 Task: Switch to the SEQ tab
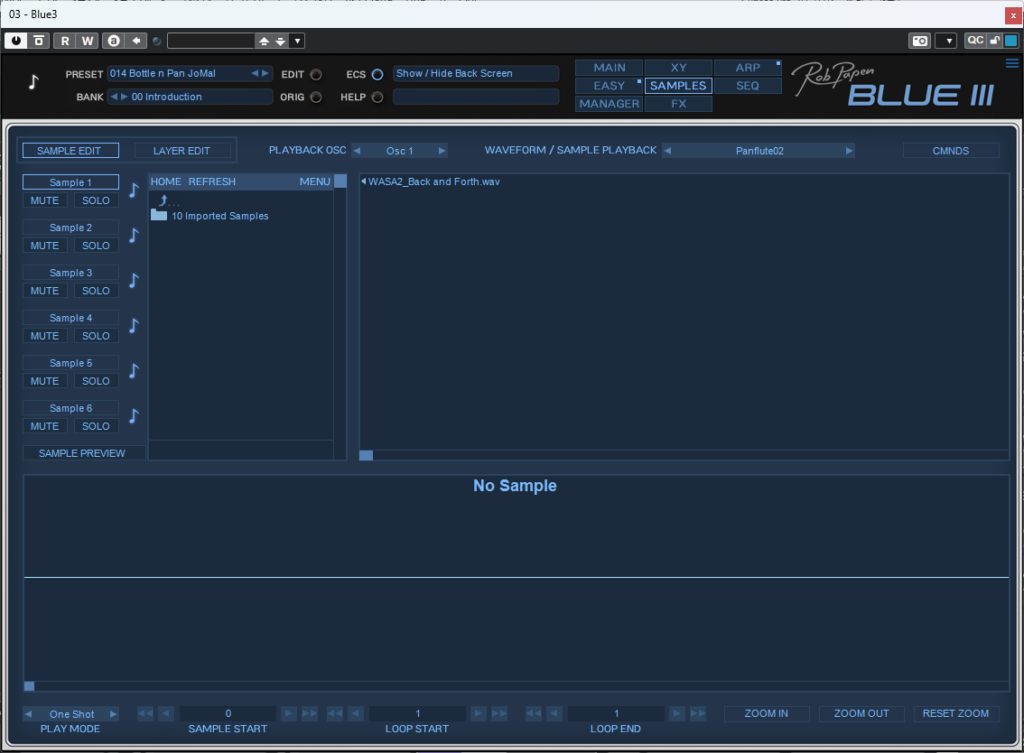pos(747,85)
